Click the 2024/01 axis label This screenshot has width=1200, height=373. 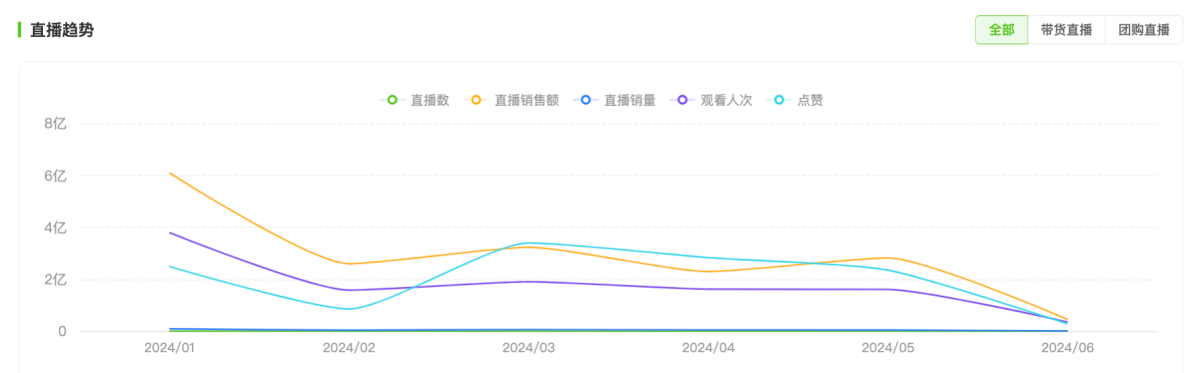[171, 348]
